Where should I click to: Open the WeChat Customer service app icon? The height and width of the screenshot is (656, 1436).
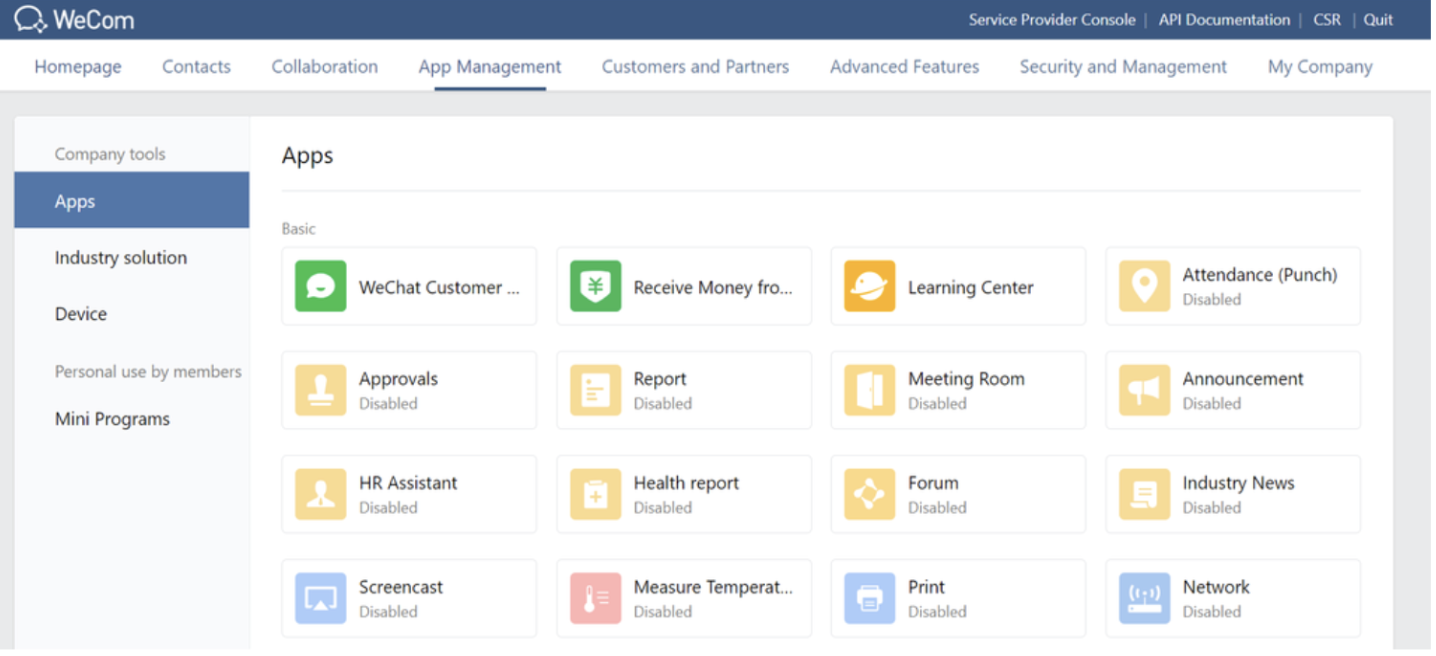321,287
